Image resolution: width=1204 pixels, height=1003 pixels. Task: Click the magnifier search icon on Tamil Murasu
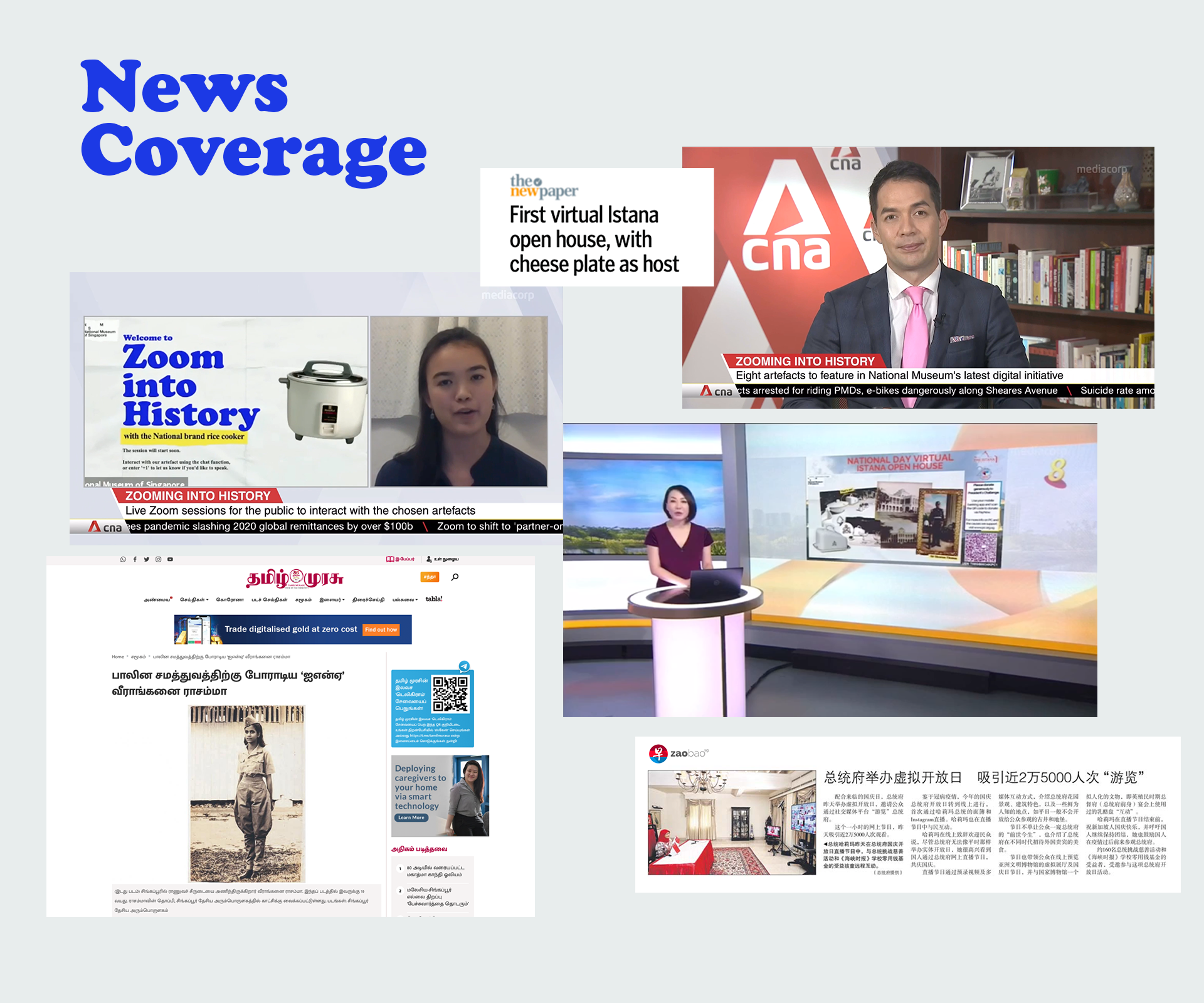pos(455,577)
